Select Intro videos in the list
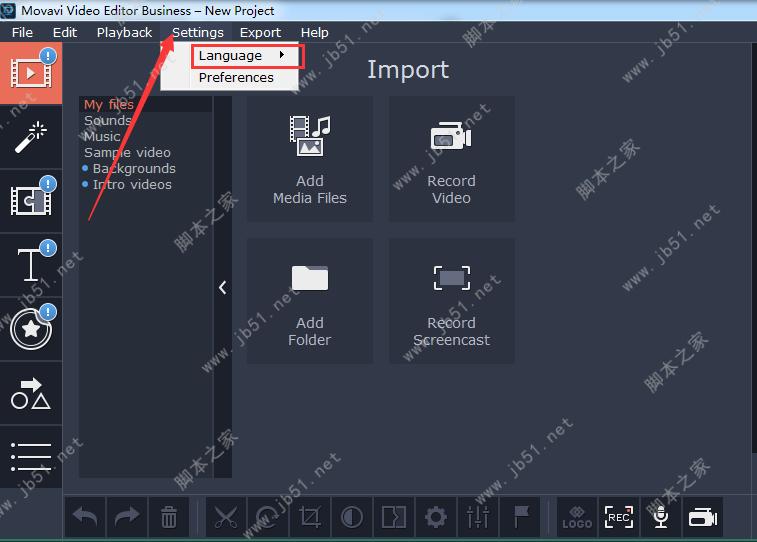This screenshot has width=757, height=542. (145, 184)
